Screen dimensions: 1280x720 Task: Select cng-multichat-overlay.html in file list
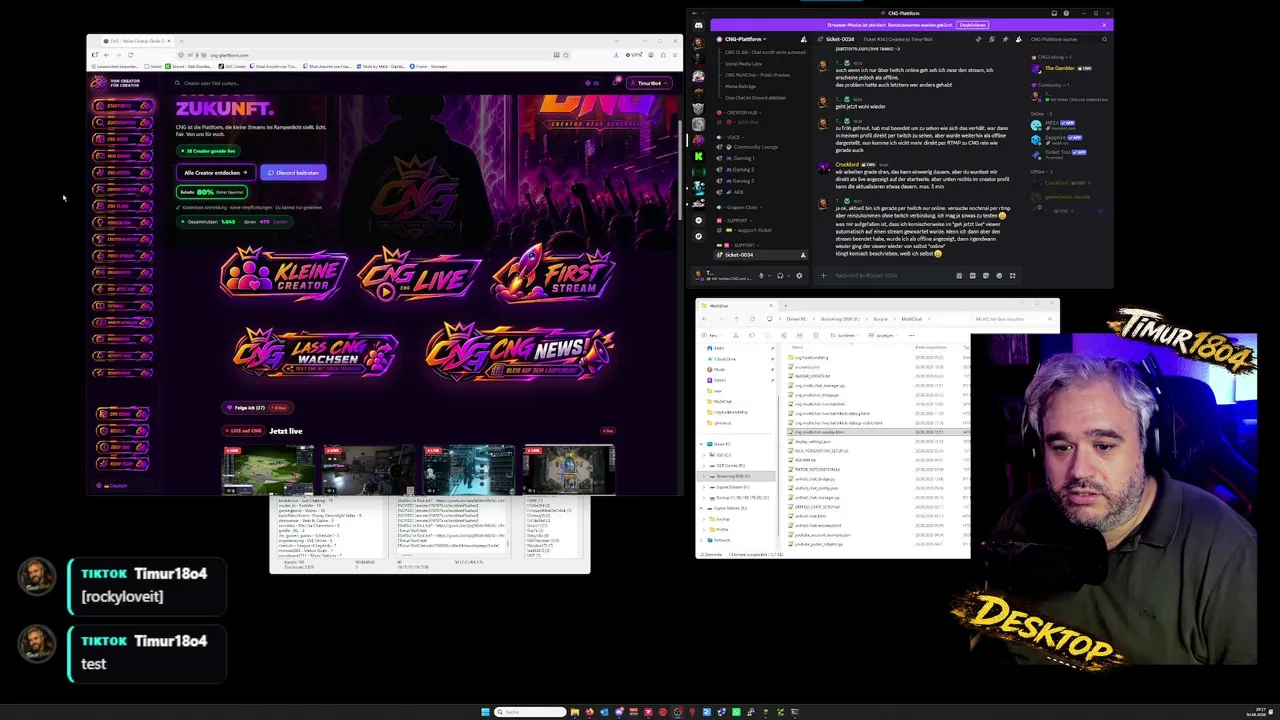click(820, 432)
